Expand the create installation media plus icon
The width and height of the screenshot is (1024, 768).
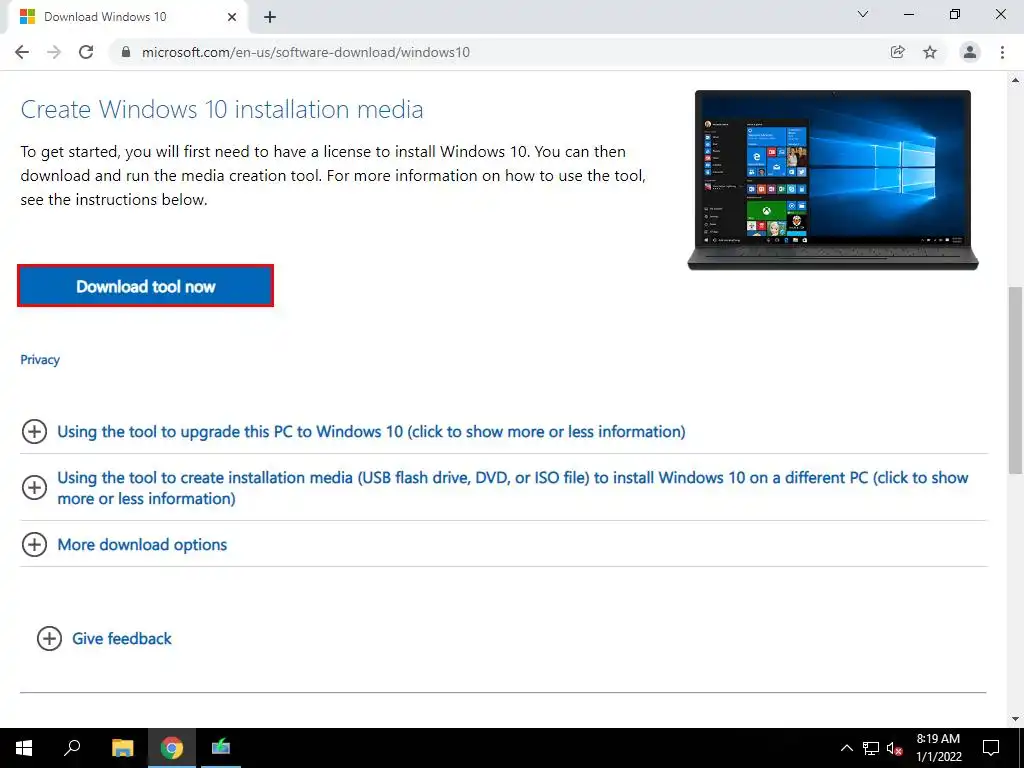34,488
